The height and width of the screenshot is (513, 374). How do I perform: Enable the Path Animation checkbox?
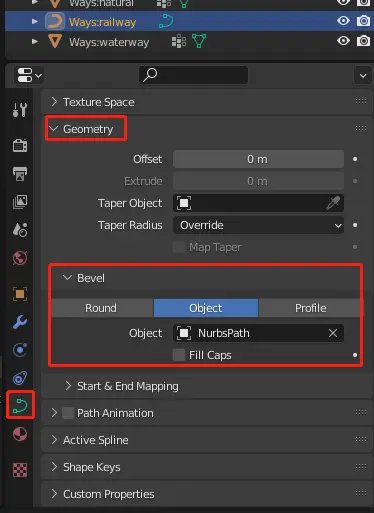coord(68,413)
